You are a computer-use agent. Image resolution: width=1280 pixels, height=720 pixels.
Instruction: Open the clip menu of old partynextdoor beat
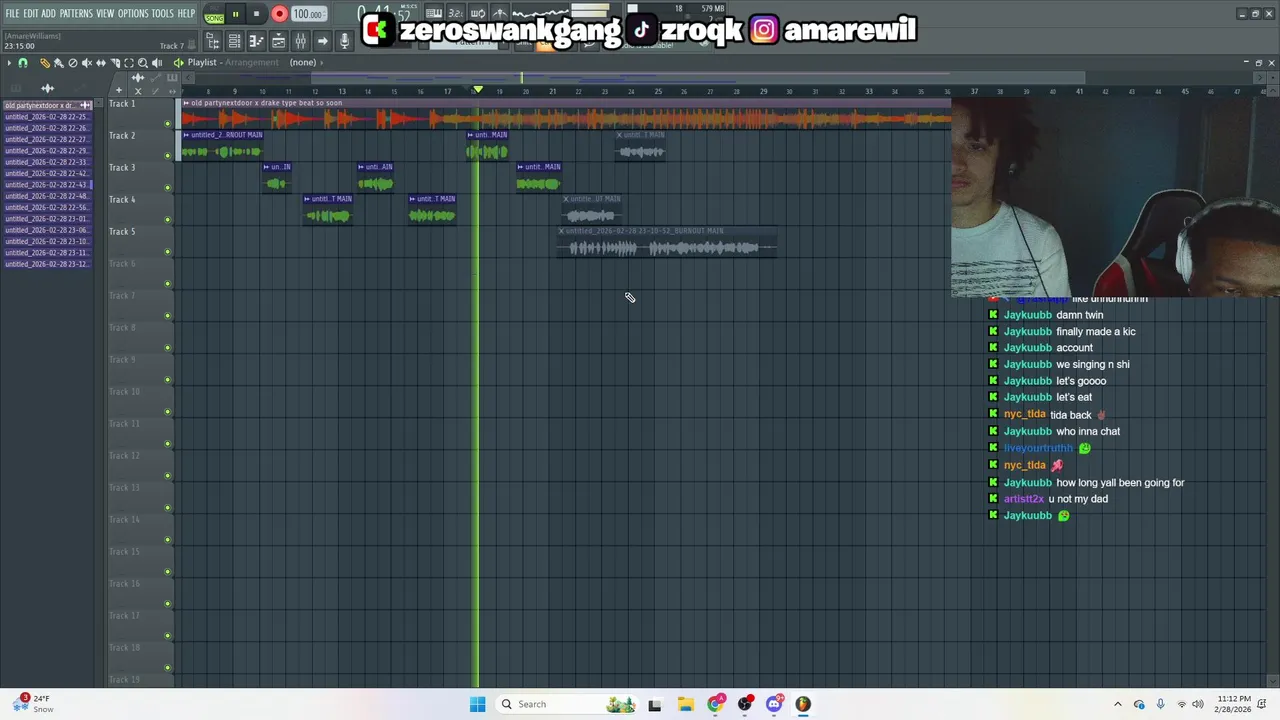tap(186, 103)
